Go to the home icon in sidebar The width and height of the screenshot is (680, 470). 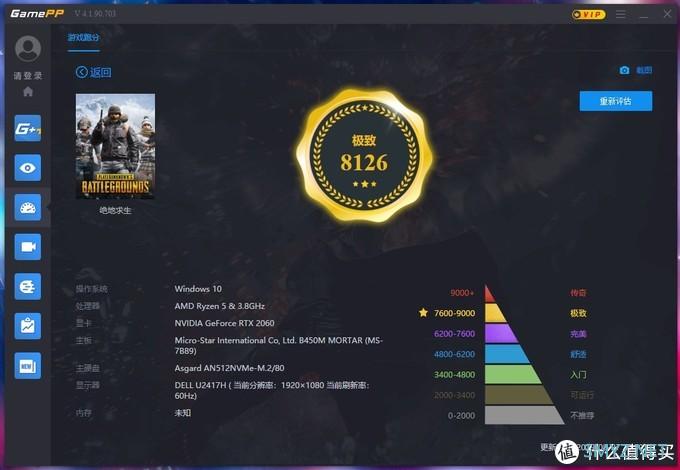pos(28,91)
